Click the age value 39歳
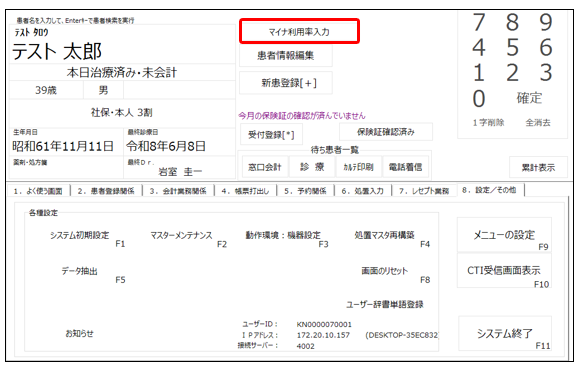 click(46, 90)
